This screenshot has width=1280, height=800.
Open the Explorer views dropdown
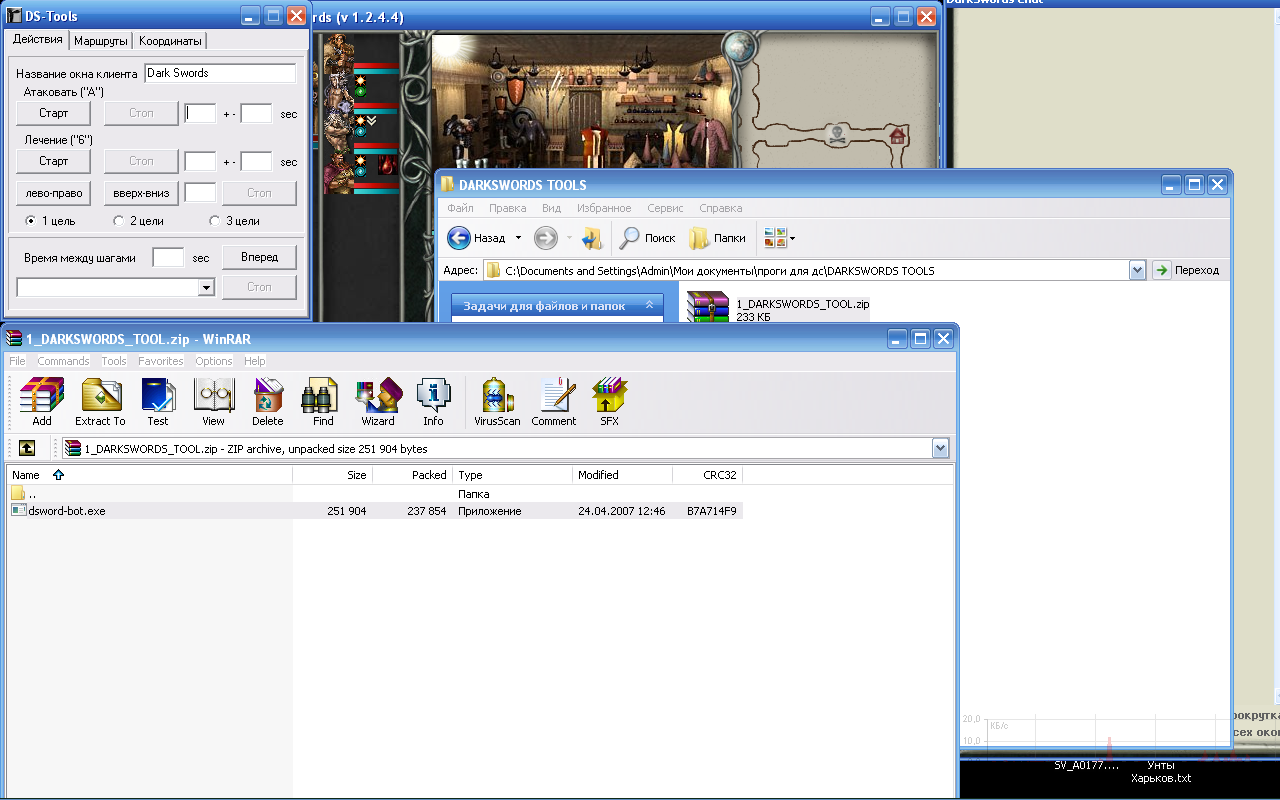click(780, 238)
